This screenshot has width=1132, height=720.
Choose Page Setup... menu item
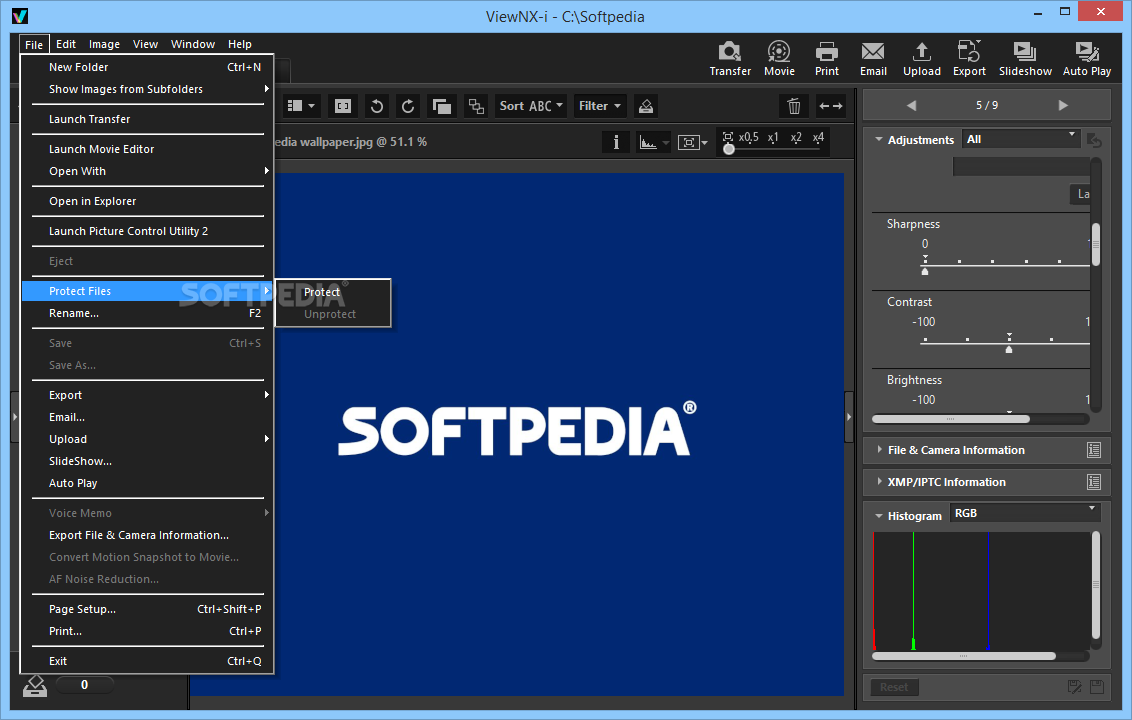(x=147, y=610)
